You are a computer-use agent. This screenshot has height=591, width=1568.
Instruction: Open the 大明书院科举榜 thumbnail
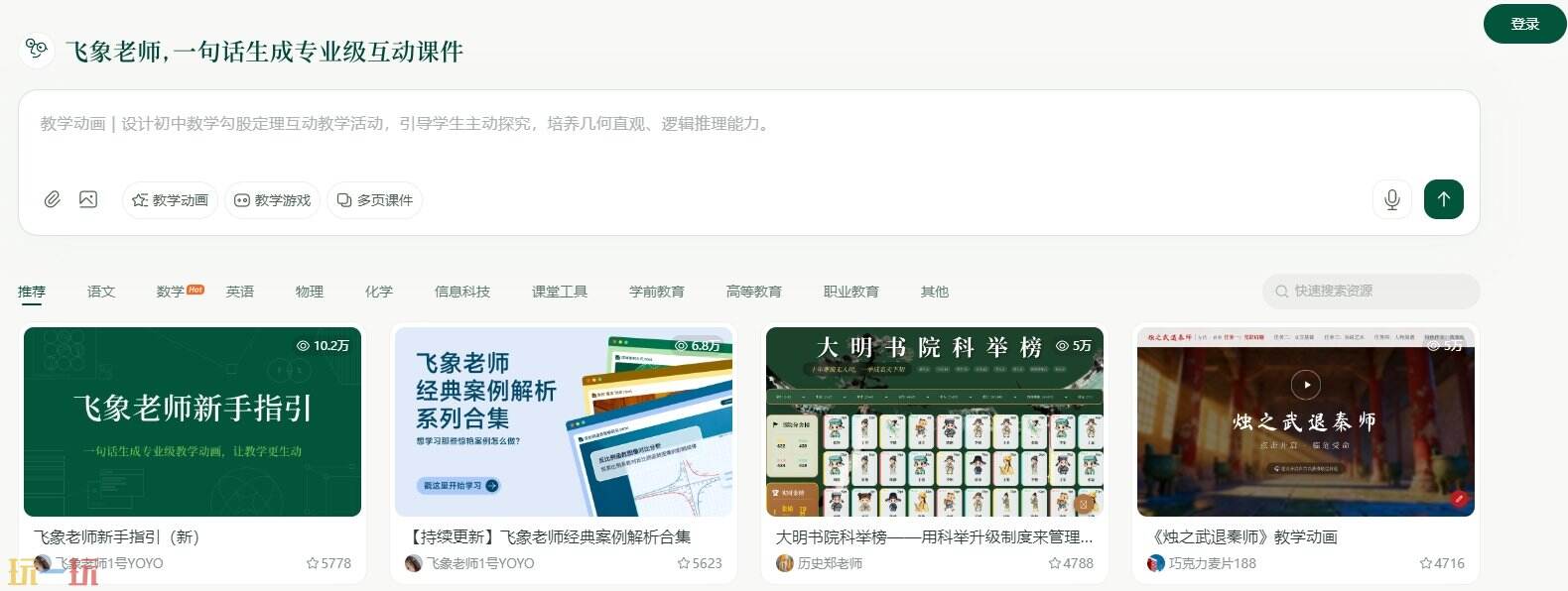click(x=935, y=421)
